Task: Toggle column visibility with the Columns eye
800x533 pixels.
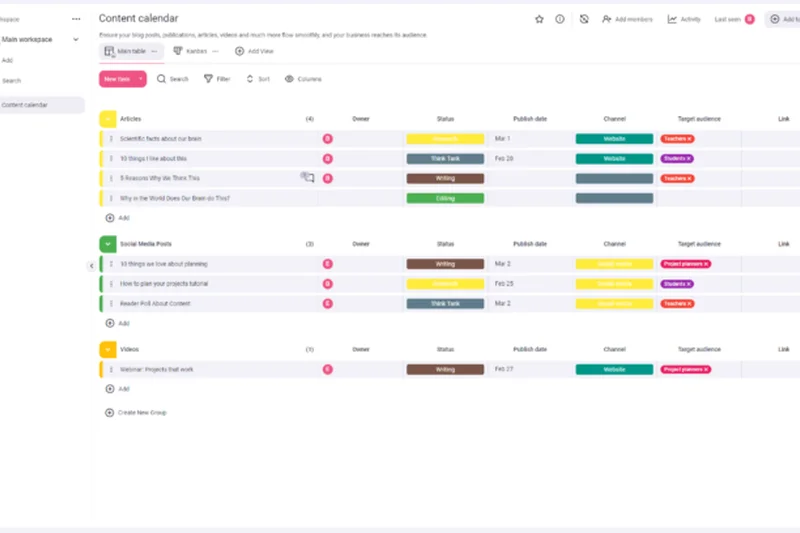Action: (x=289, y=79)
